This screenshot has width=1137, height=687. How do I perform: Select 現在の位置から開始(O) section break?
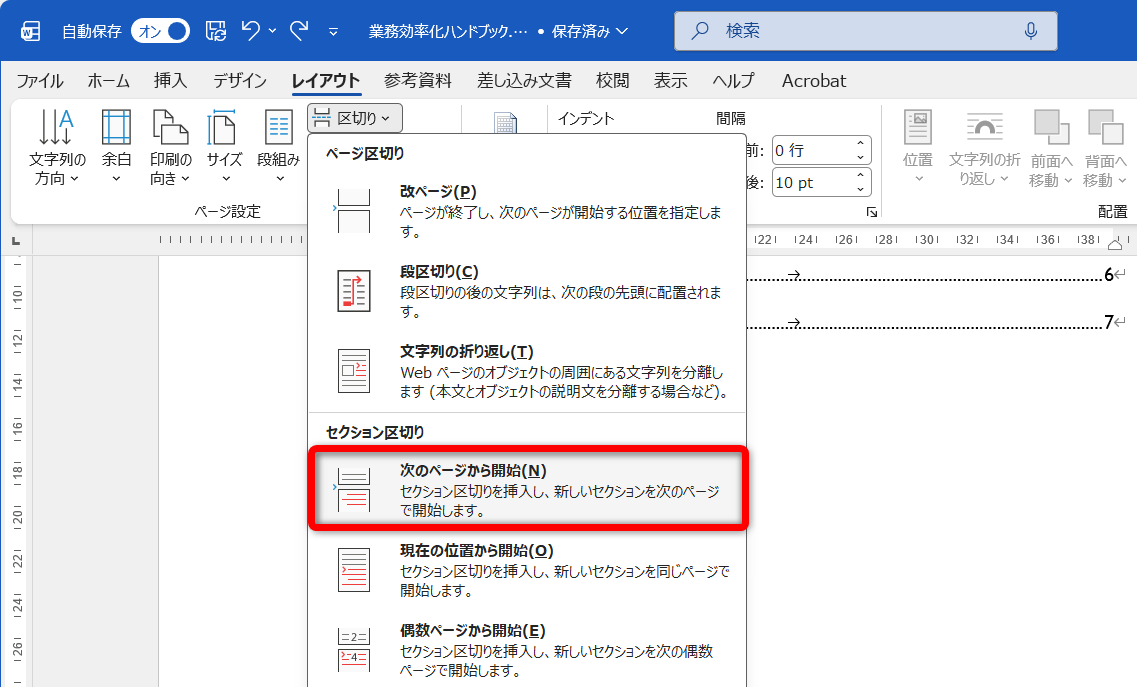click(526, 570)
